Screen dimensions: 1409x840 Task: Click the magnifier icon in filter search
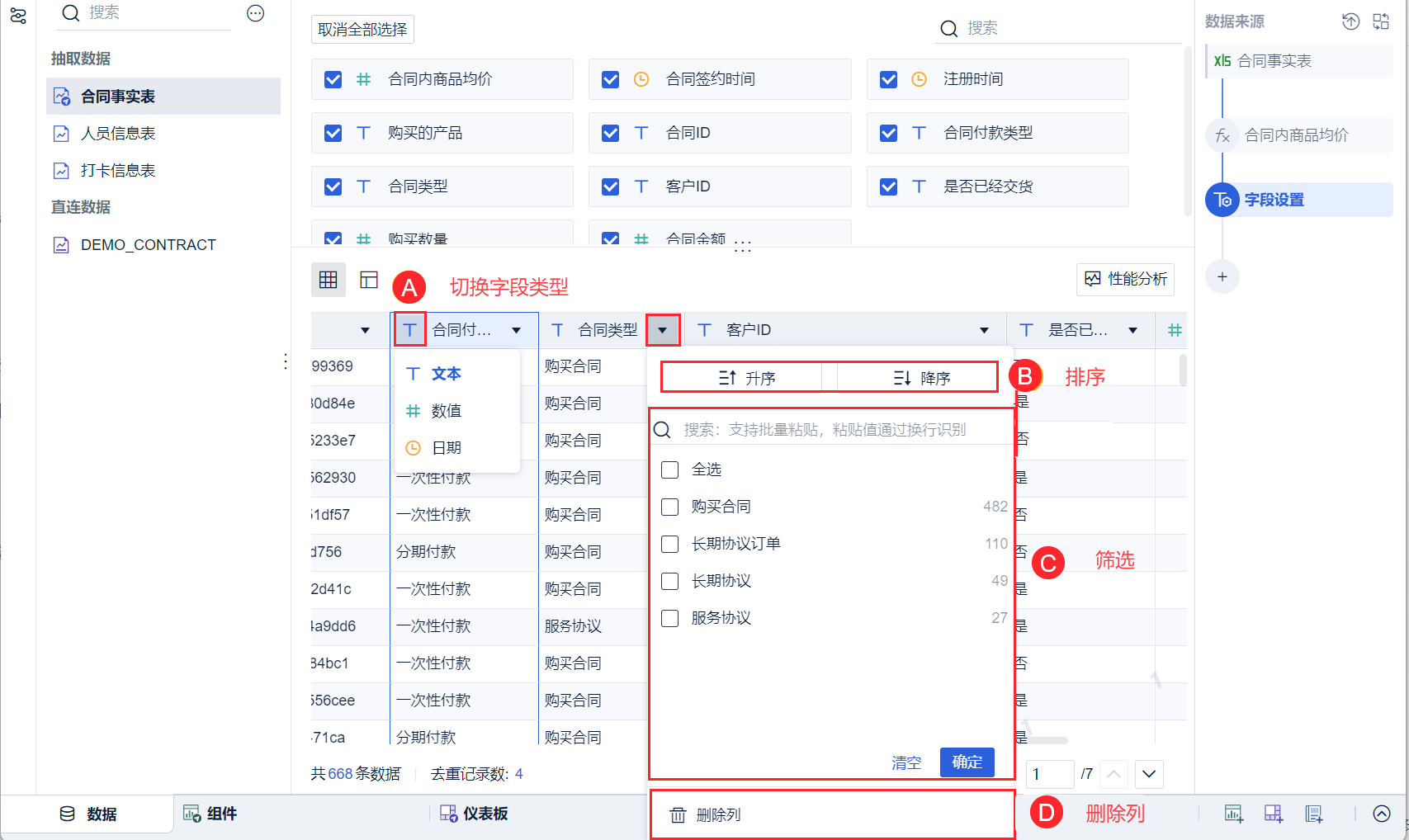(662, 430)
